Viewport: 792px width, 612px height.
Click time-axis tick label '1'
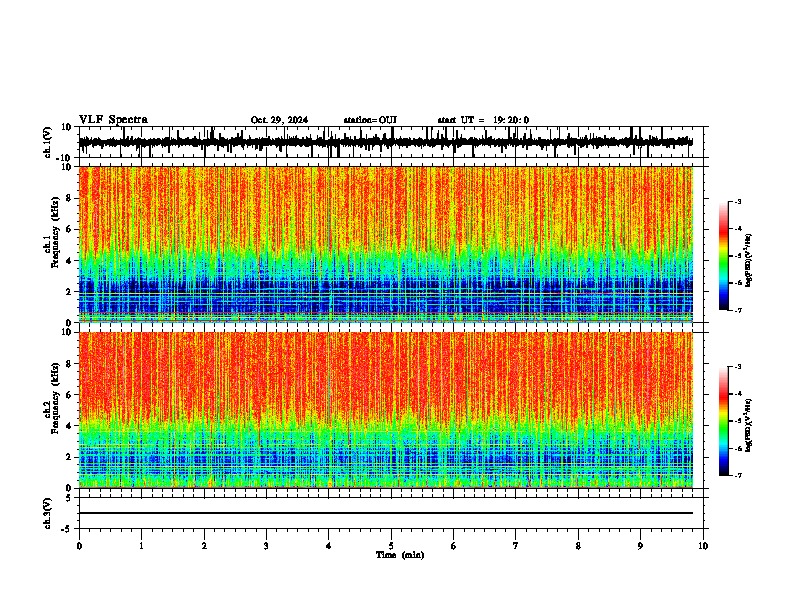141,546
